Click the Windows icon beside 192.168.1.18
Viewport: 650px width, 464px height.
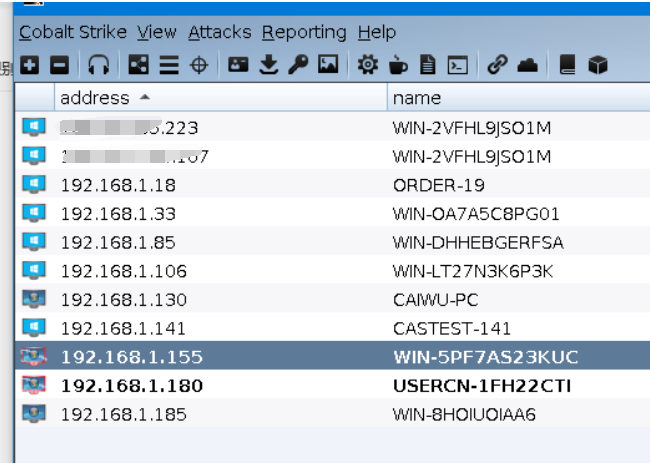(34, 184)
